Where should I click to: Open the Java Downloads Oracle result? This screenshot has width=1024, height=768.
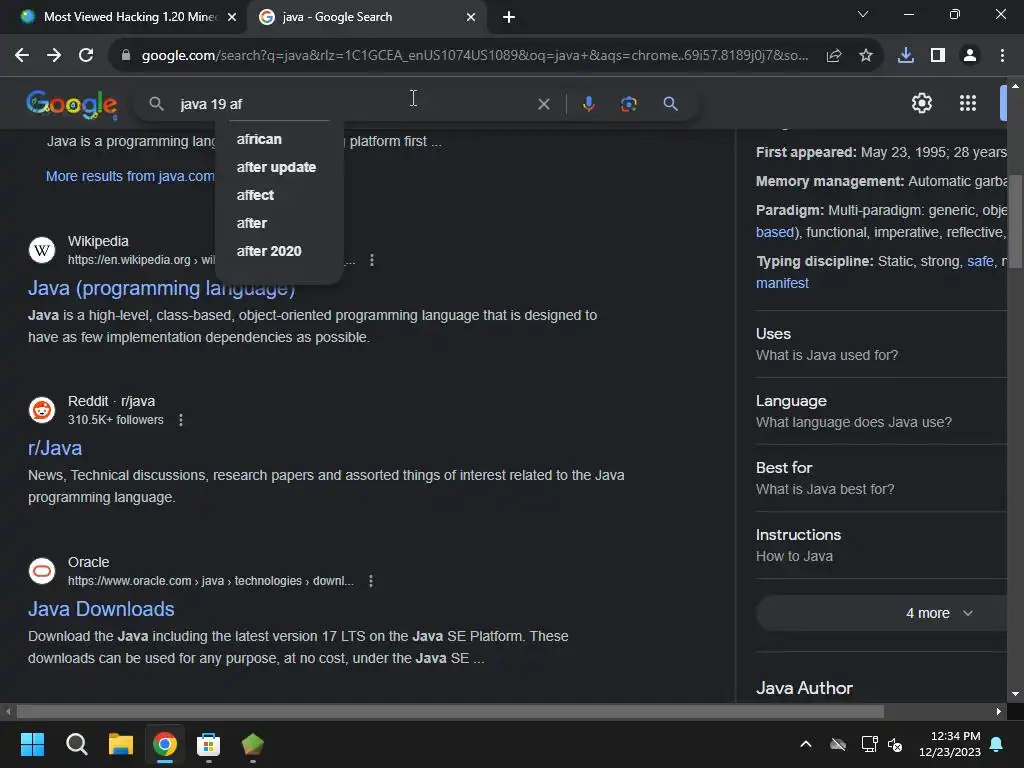point(101,609)
